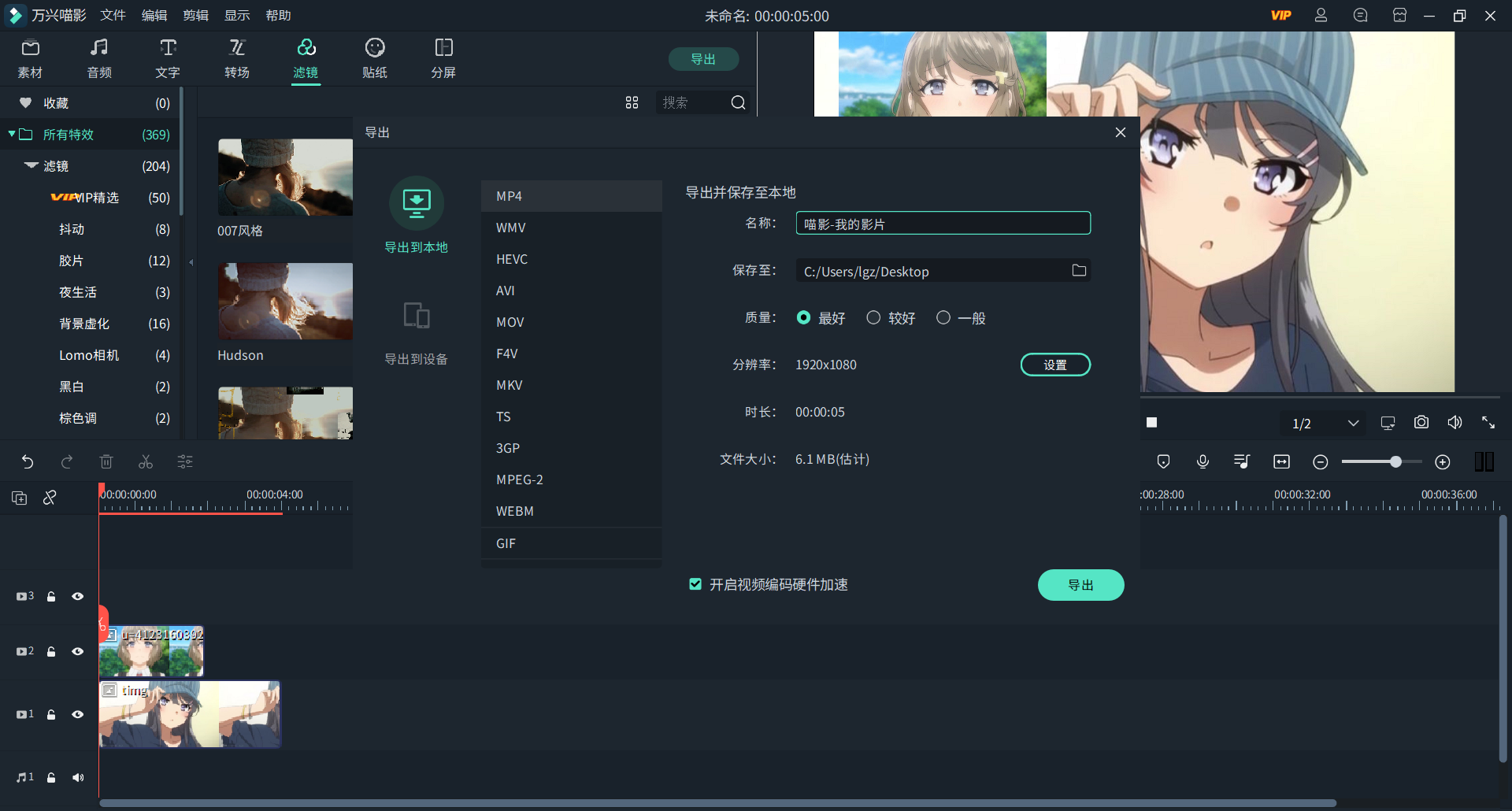Switch to the 转场 transitions tab
Viewport: 1512px width, 811px height.
[236, 59]
